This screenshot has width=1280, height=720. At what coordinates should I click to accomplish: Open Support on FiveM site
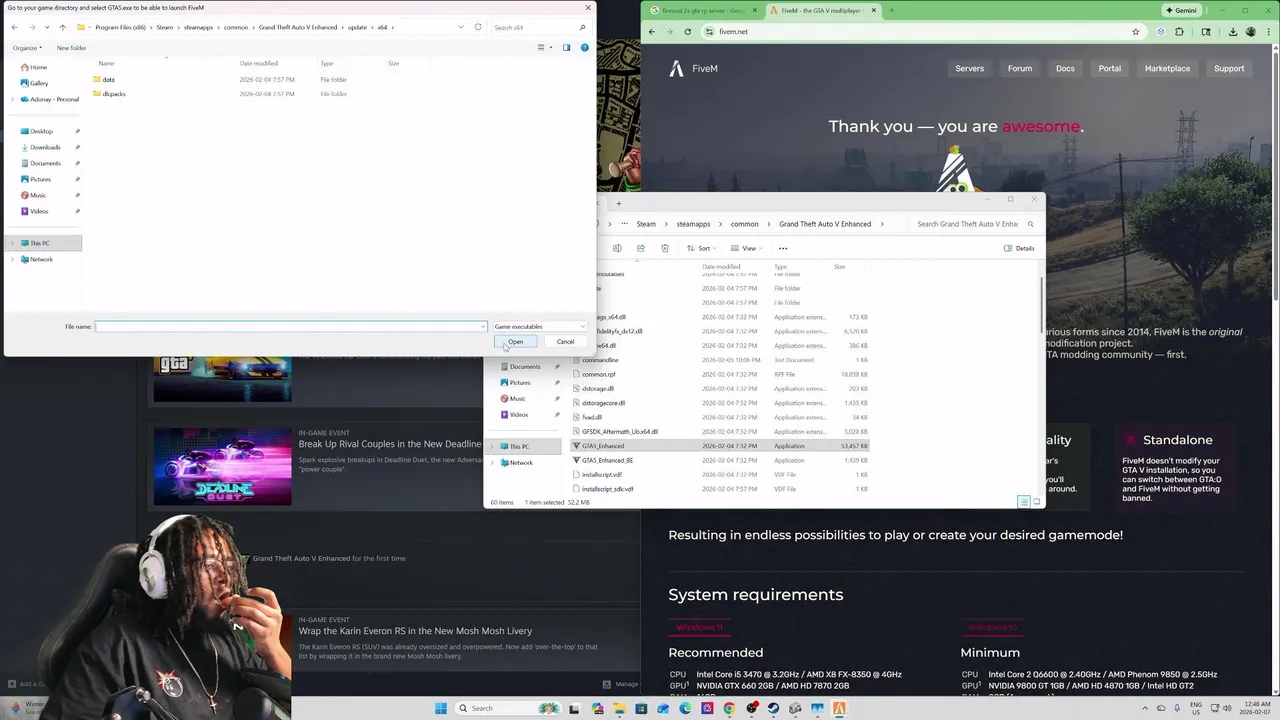1229,68
